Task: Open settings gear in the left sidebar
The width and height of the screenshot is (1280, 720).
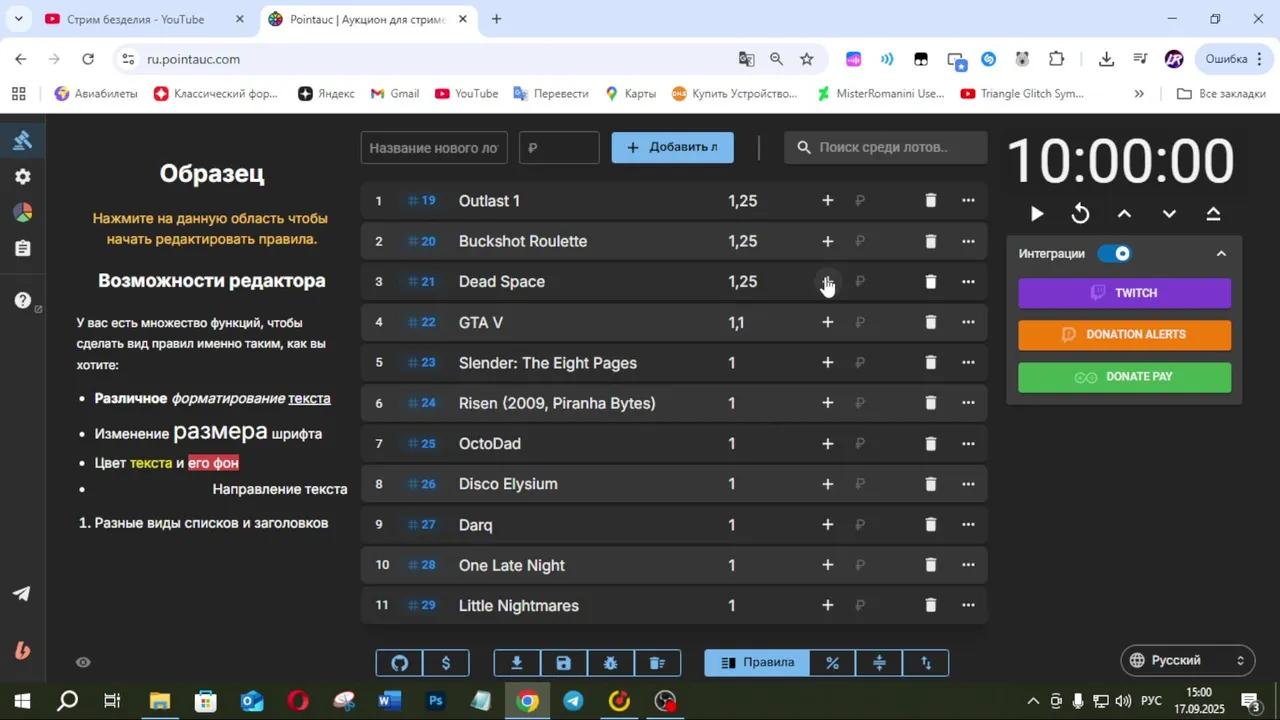Action: click(22, 176)
